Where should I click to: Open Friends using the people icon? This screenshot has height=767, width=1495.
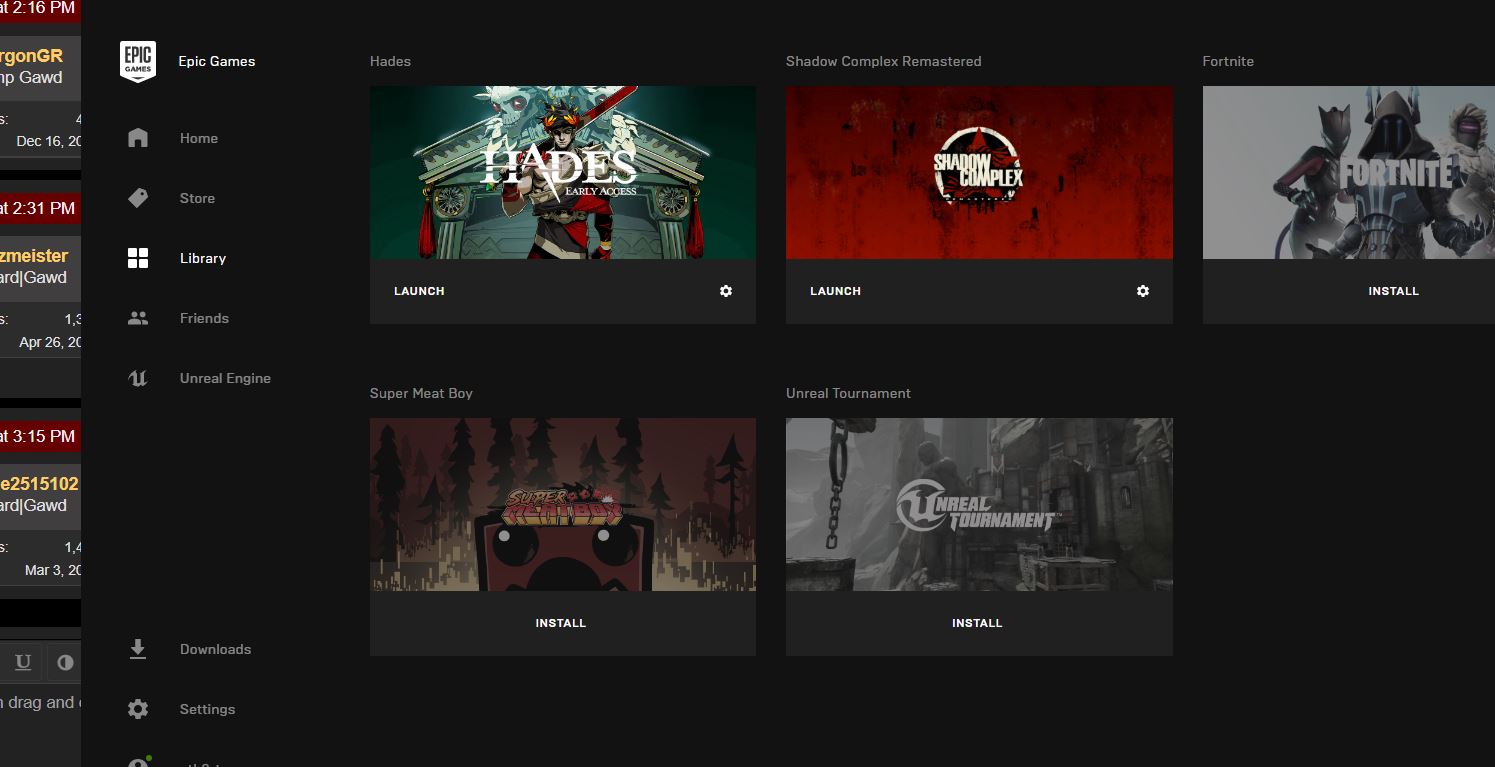click(x=138, y=318)
